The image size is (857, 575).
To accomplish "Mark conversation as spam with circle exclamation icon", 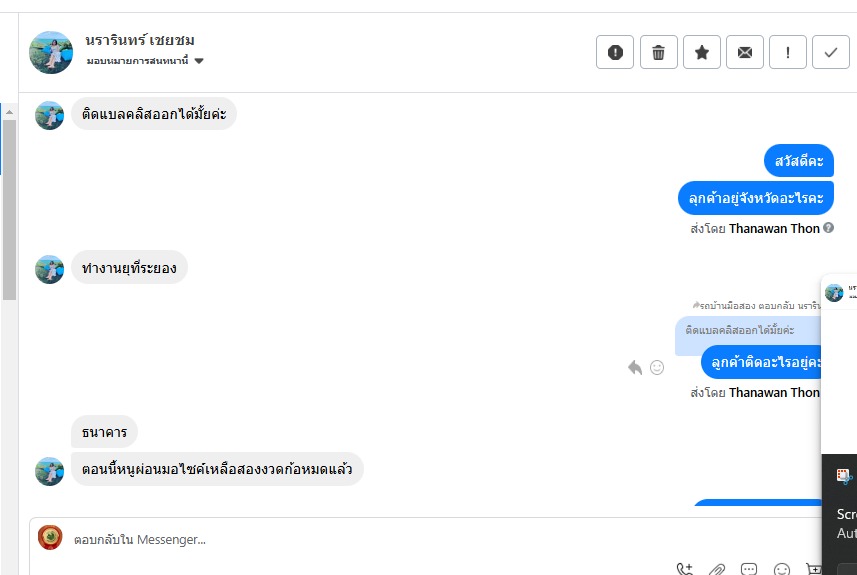I will point(615,52).
